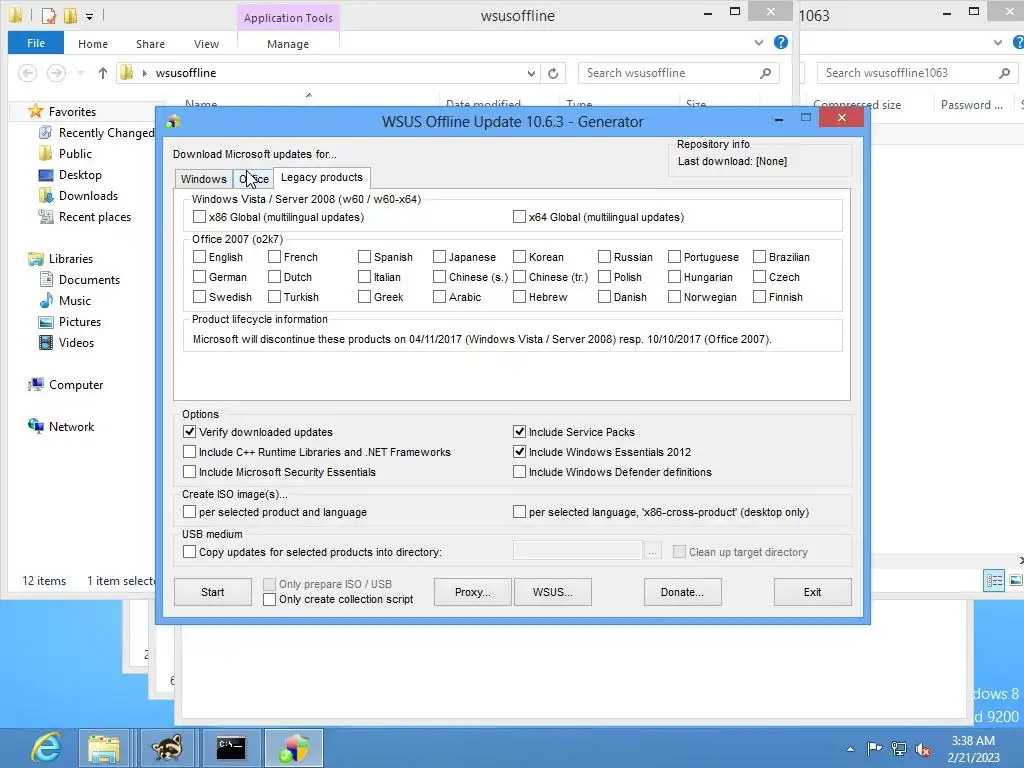Click the muted volume tray icon
This screenshot has height=768, width=1024.
923,748
